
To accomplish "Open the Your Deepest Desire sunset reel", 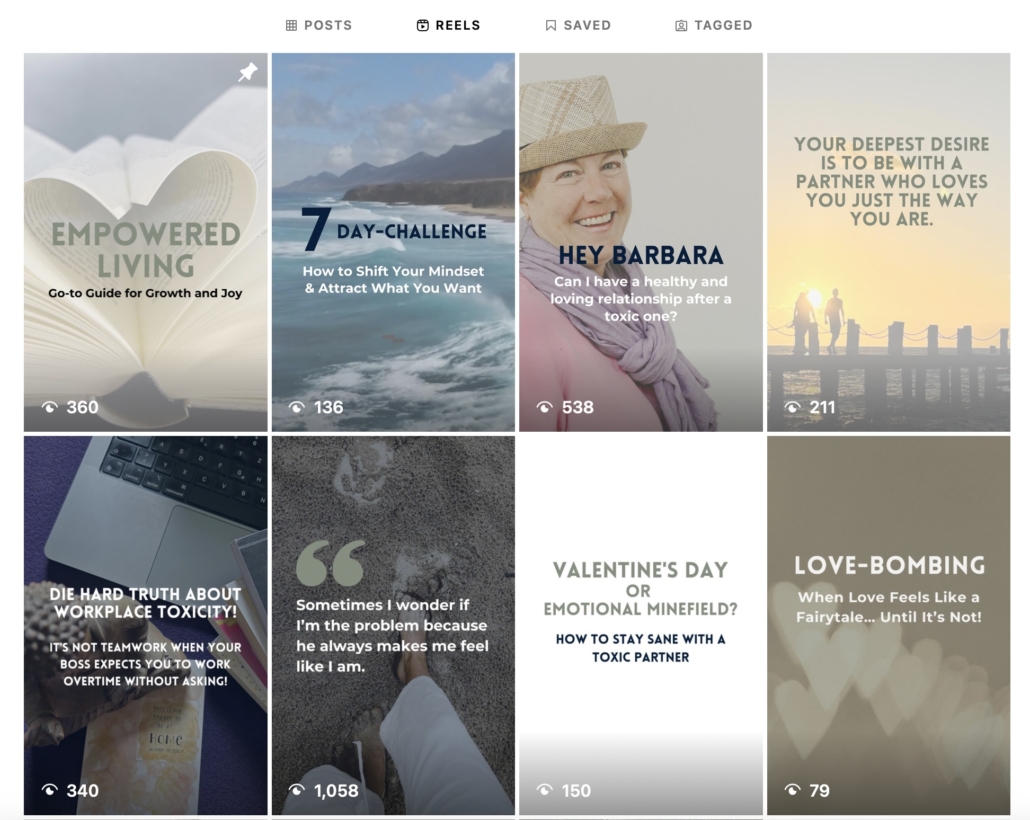I will pos(889,242).
